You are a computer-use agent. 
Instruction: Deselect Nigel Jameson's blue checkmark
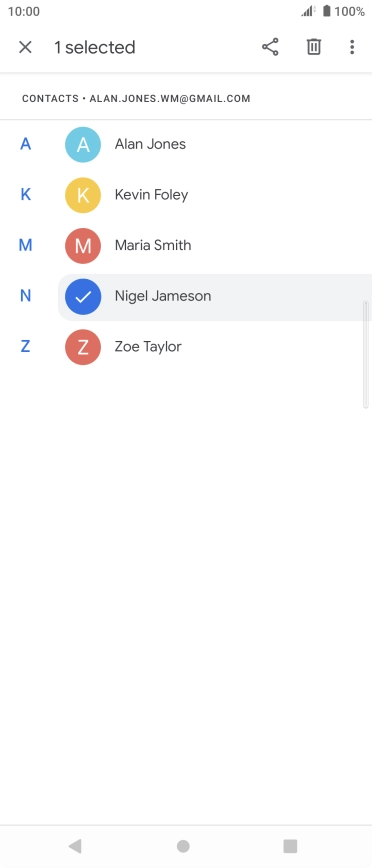83,297
